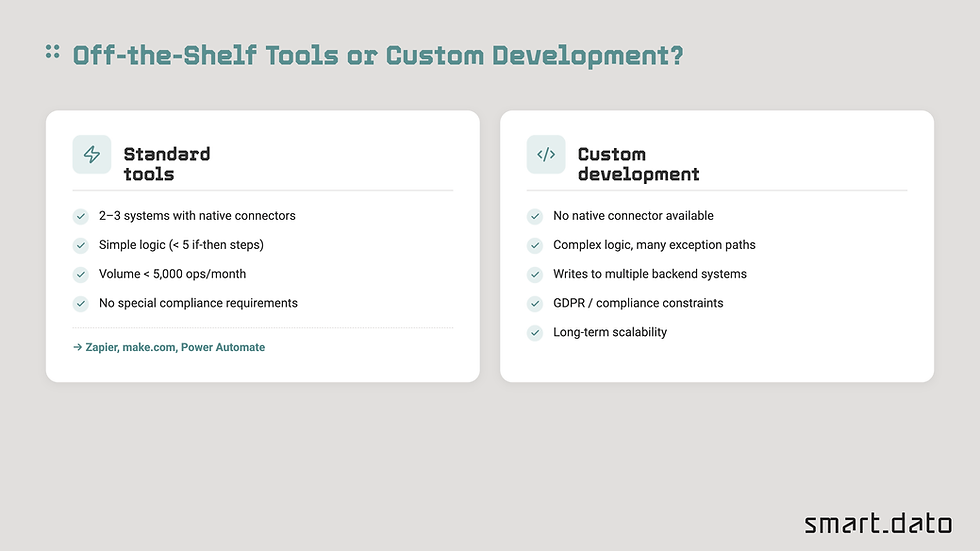Click the check icon next to 2–3 systems with native connectors

tap(81, 216)
